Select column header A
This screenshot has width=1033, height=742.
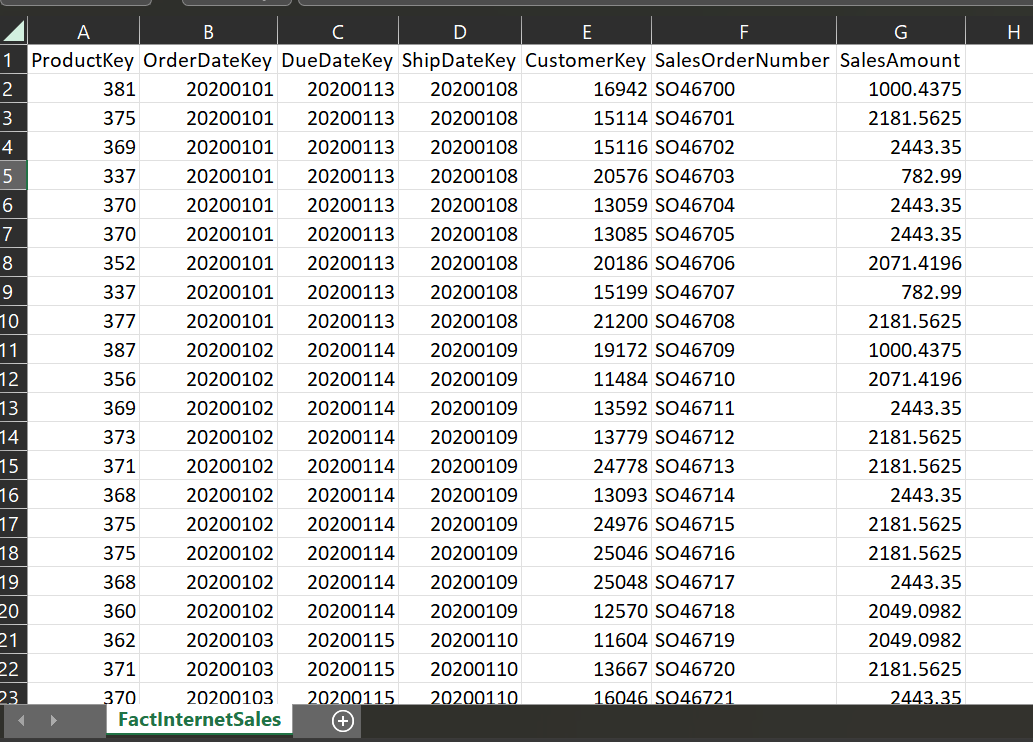click(83, 31)
